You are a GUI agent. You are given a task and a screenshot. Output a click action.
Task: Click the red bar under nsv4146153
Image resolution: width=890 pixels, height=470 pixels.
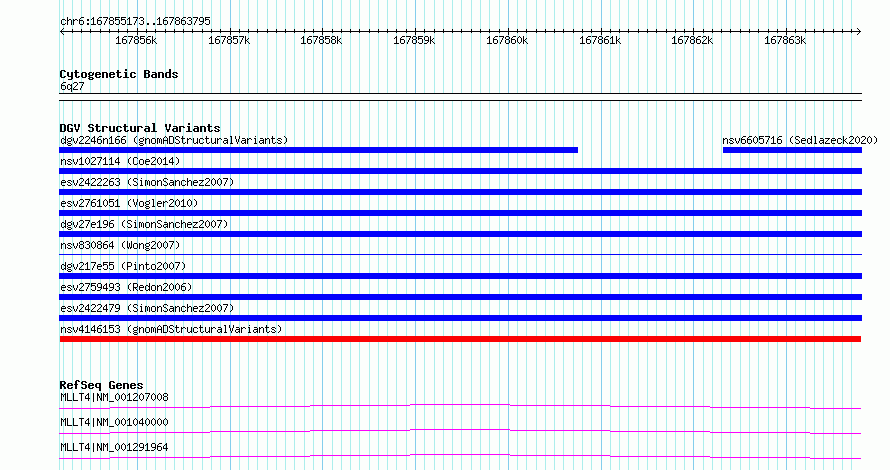460,339
